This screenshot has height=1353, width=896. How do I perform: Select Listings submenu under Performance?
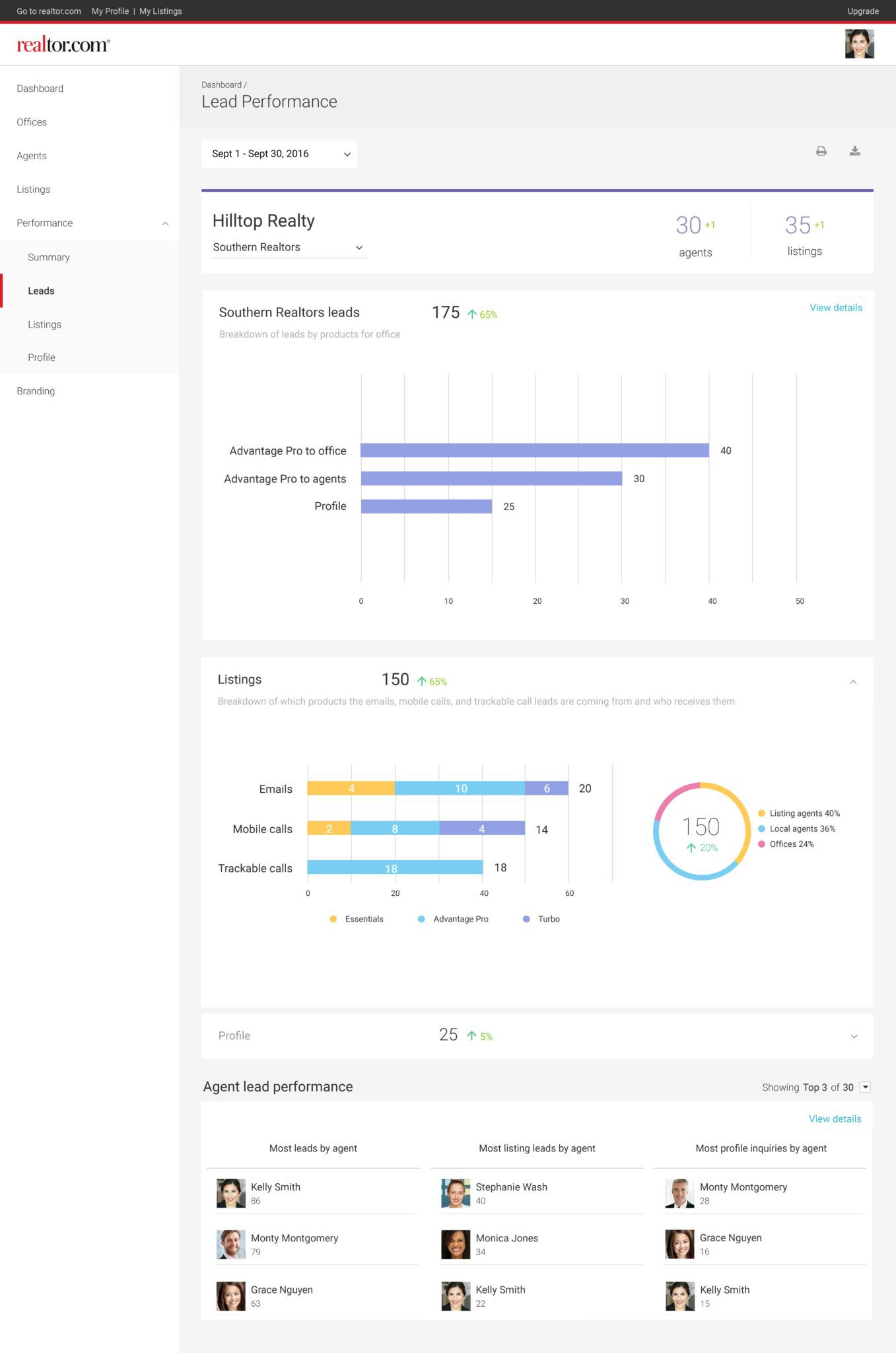tap(44, 324)
